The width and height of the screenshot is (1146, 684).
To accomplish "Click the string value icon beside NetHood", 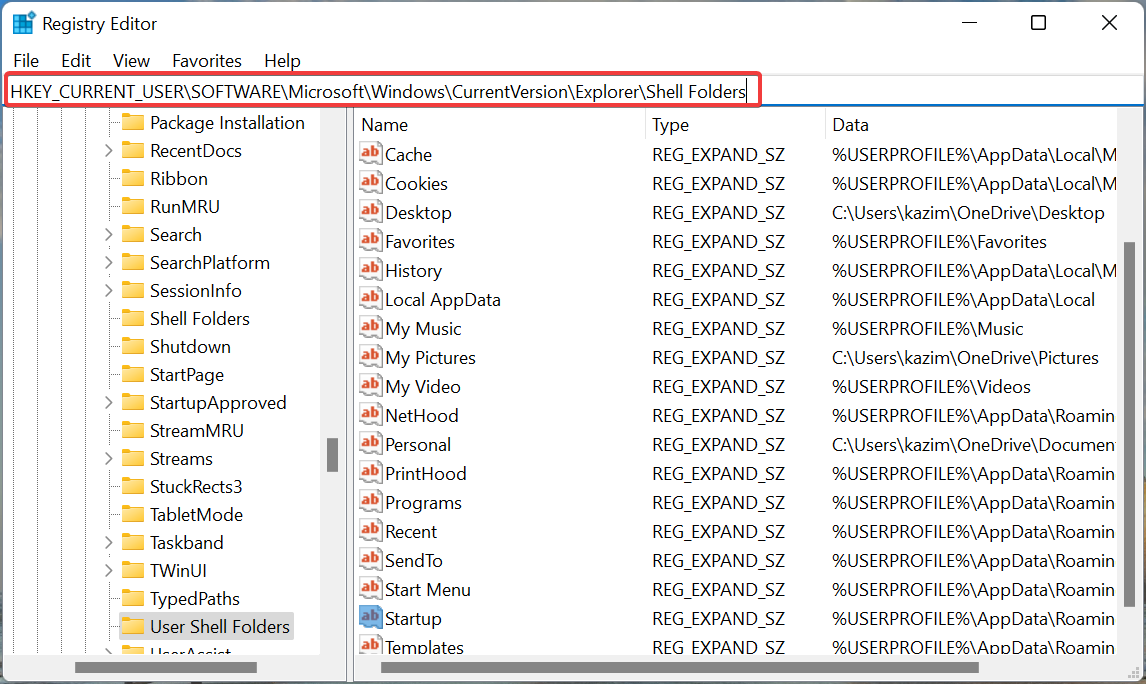I will pos(371,414).
